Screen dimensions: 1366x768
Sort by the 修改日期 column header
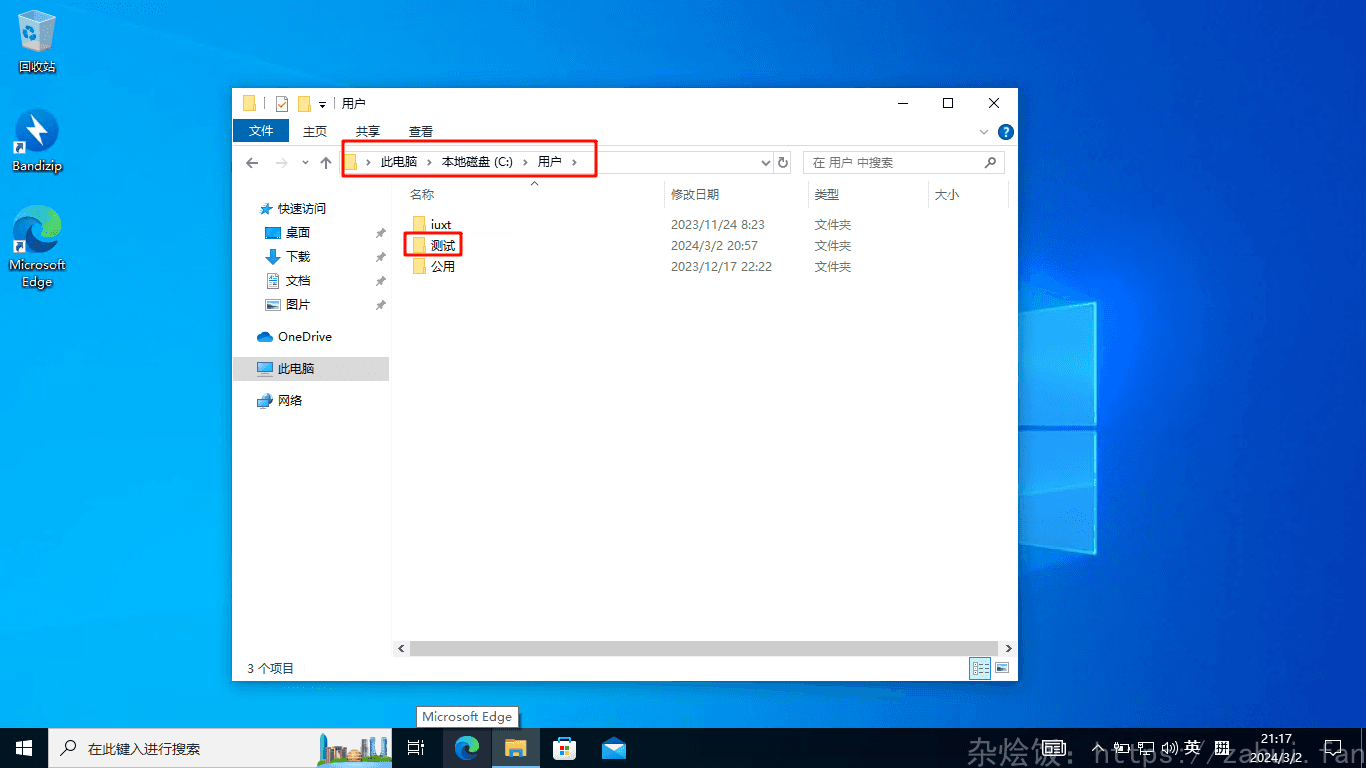[x=695, y=195]
